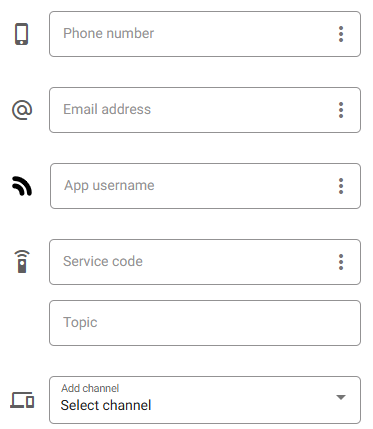
Task: Open the Phone number options menu
Action: tap(341, 34)
